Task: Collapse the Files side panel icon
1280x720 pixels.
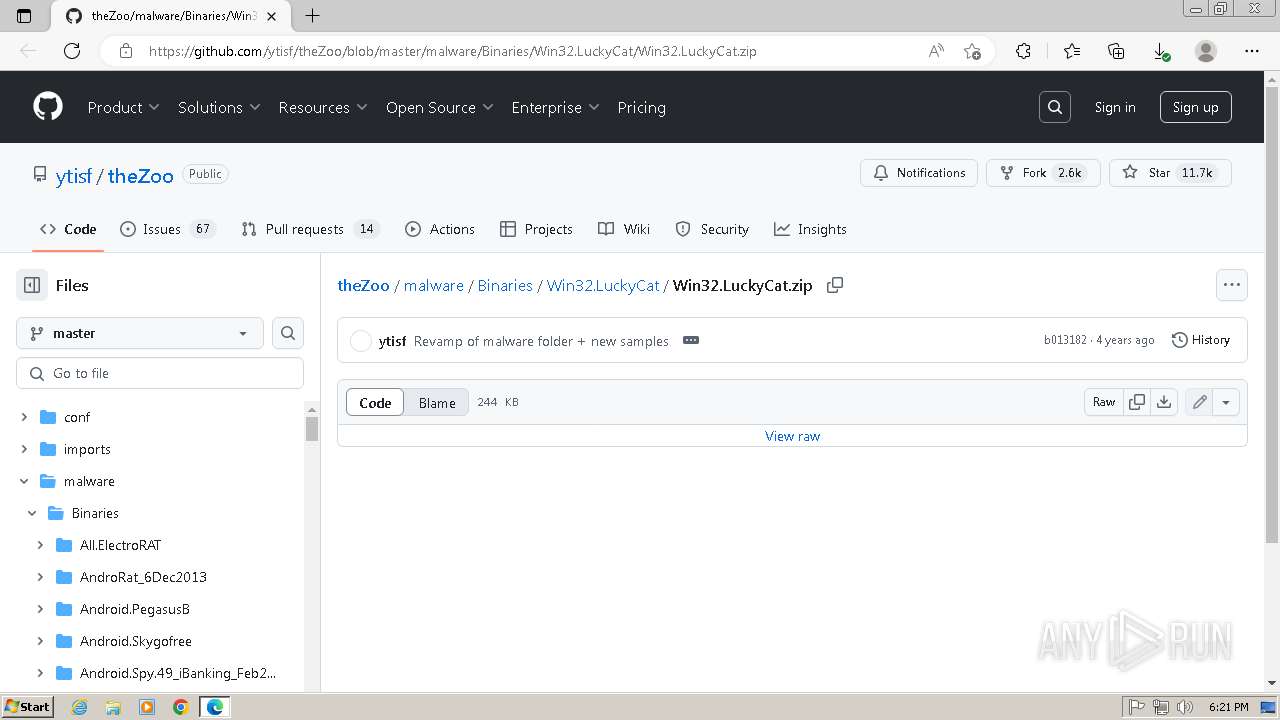Action: click(32, 285)
